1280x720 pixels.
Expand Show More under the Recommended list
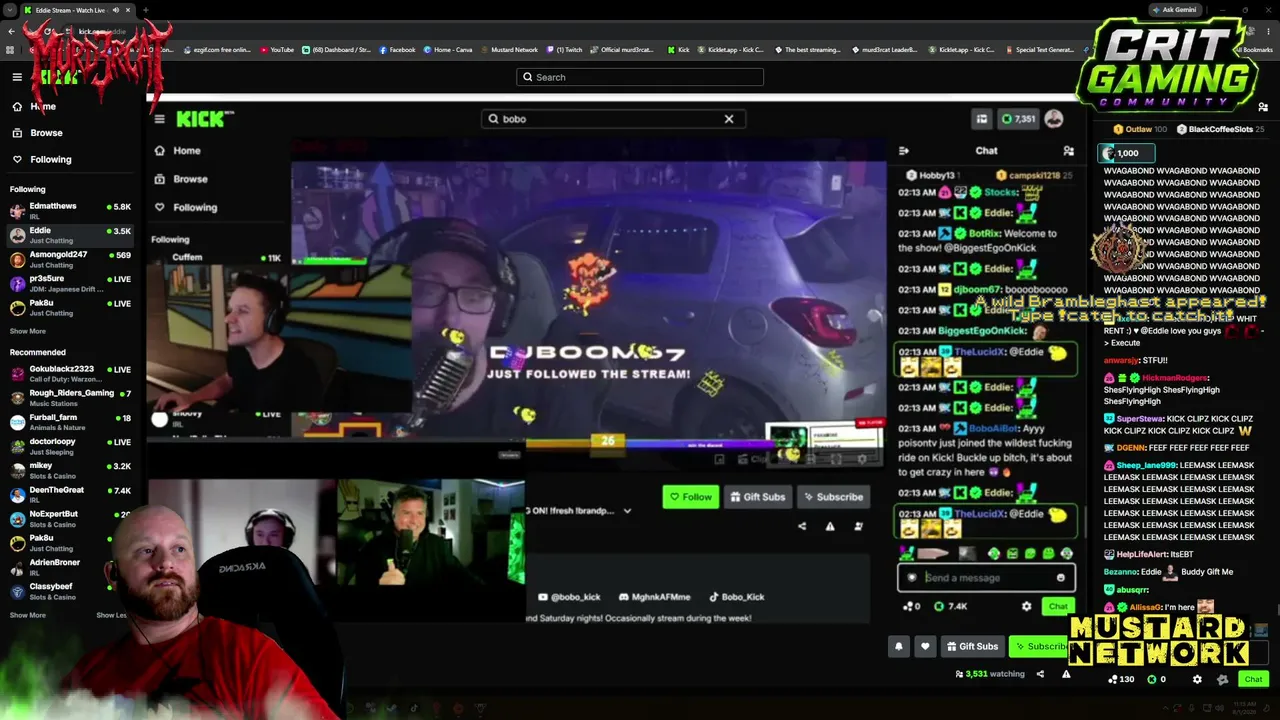pyautogui.click(x=28, y=615)
